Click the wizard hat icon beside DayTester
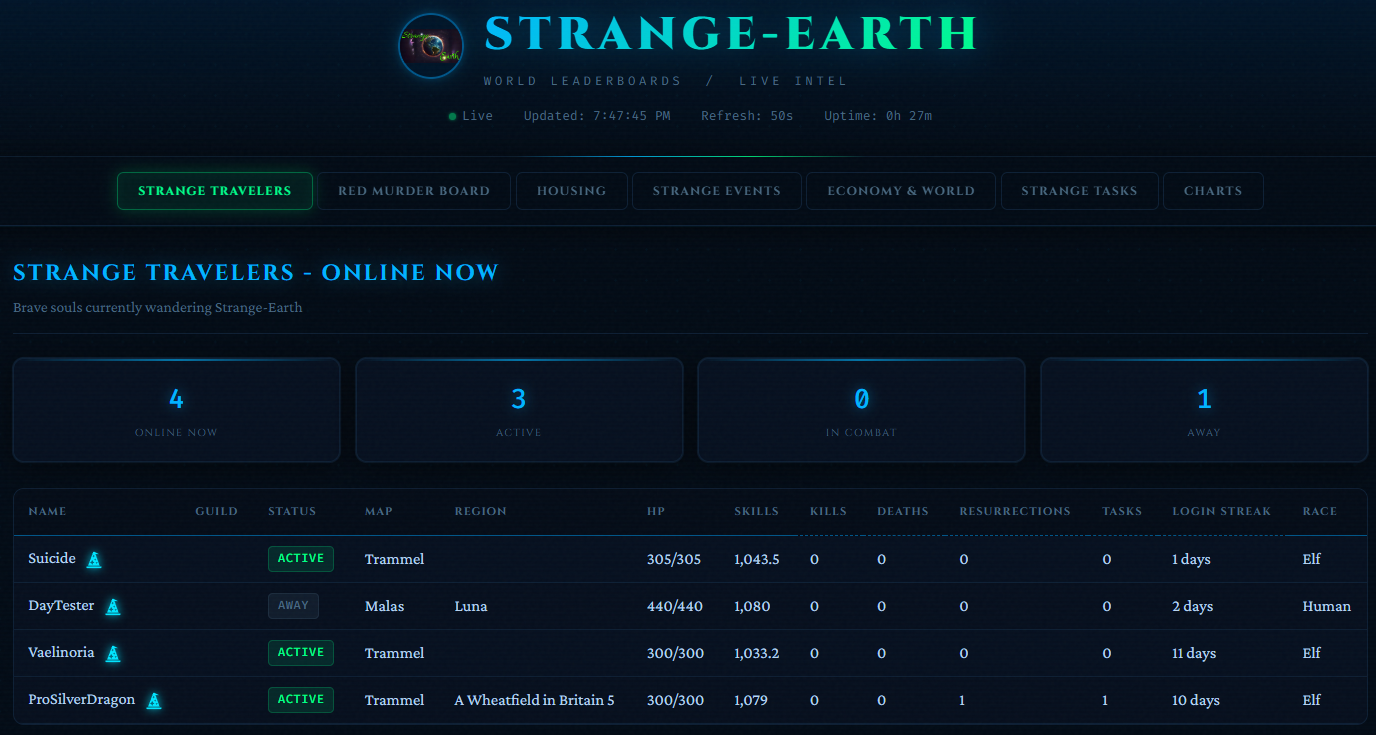This screenshot has width=1376, height=735. click(113, 607)
